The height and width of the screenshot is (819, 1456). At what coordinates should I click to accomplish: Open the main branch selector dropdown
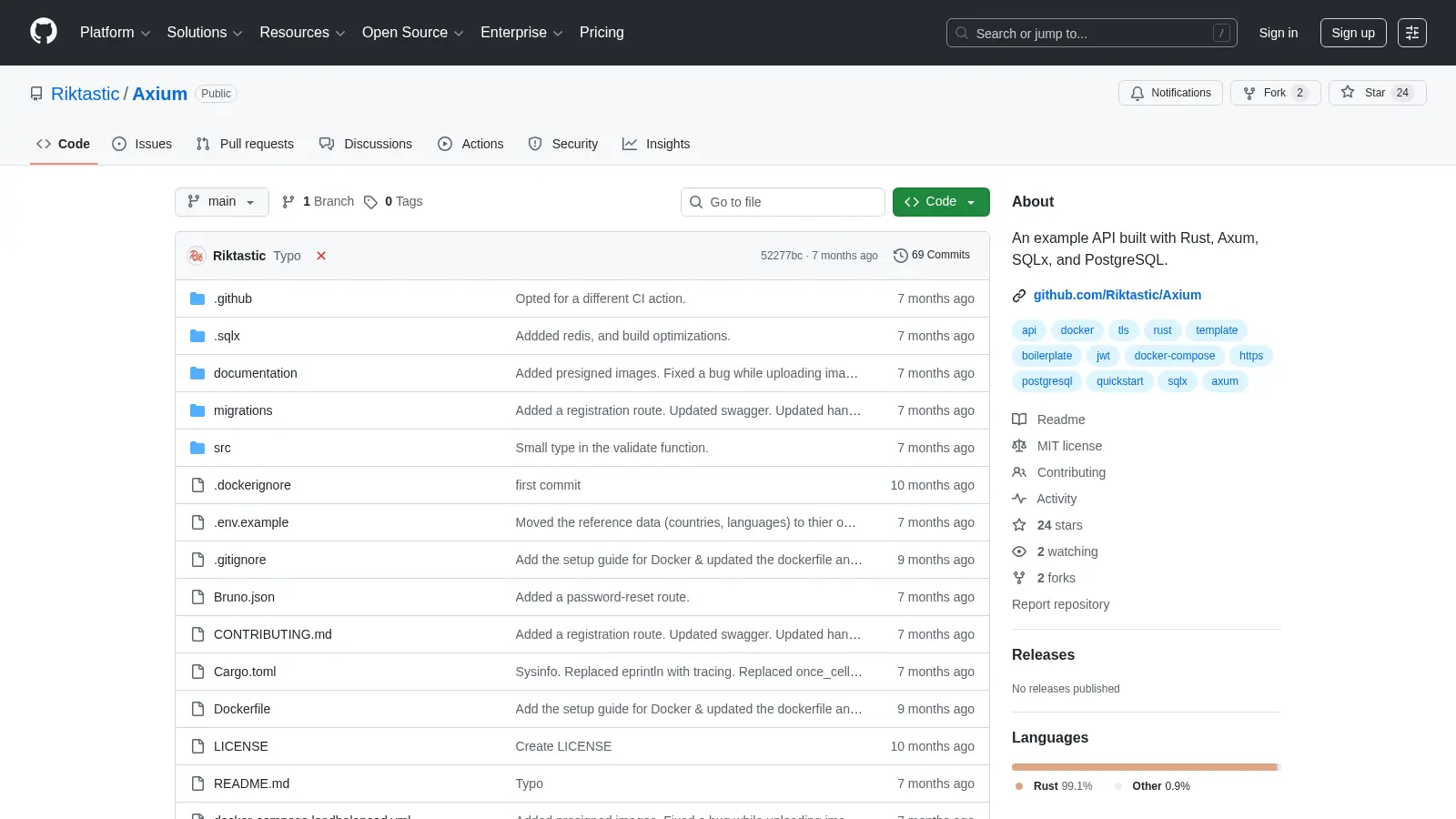222,202
